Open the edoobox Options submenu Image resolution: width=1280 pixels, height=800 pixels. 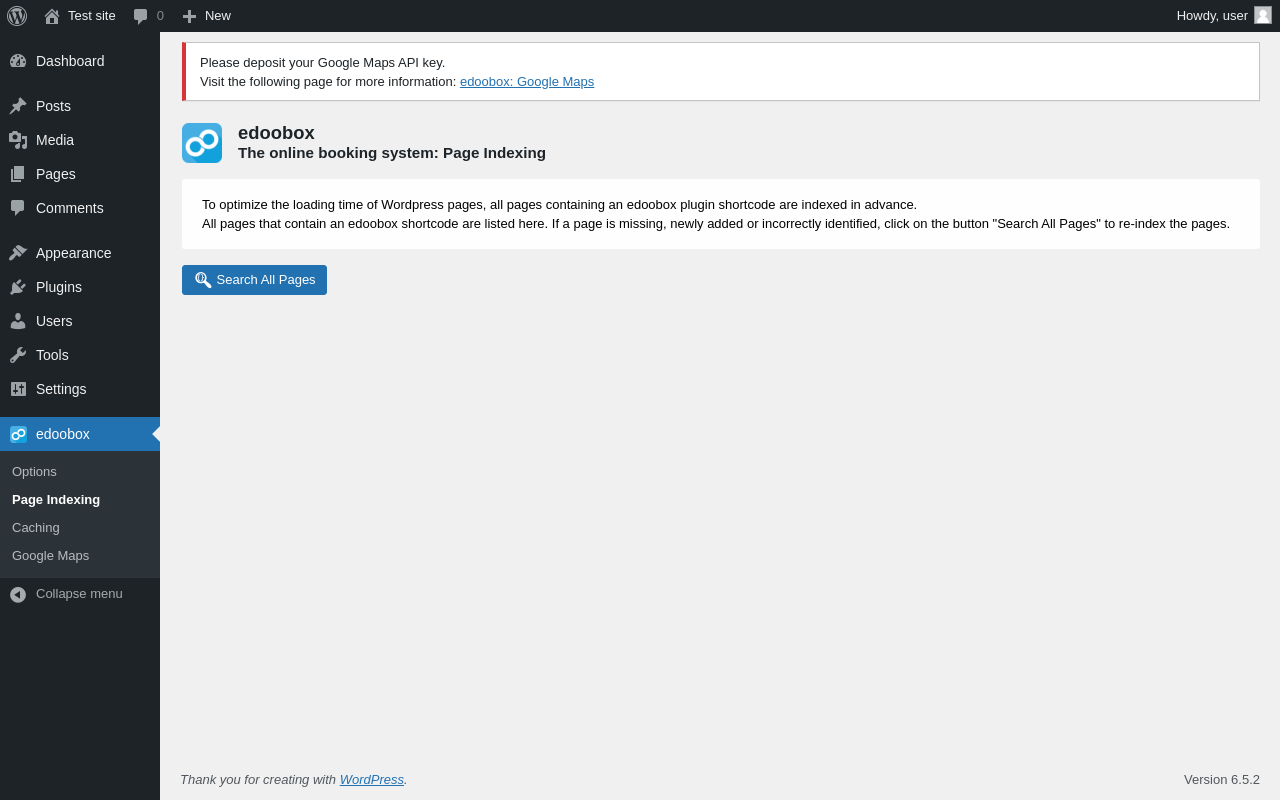(34, 472)
